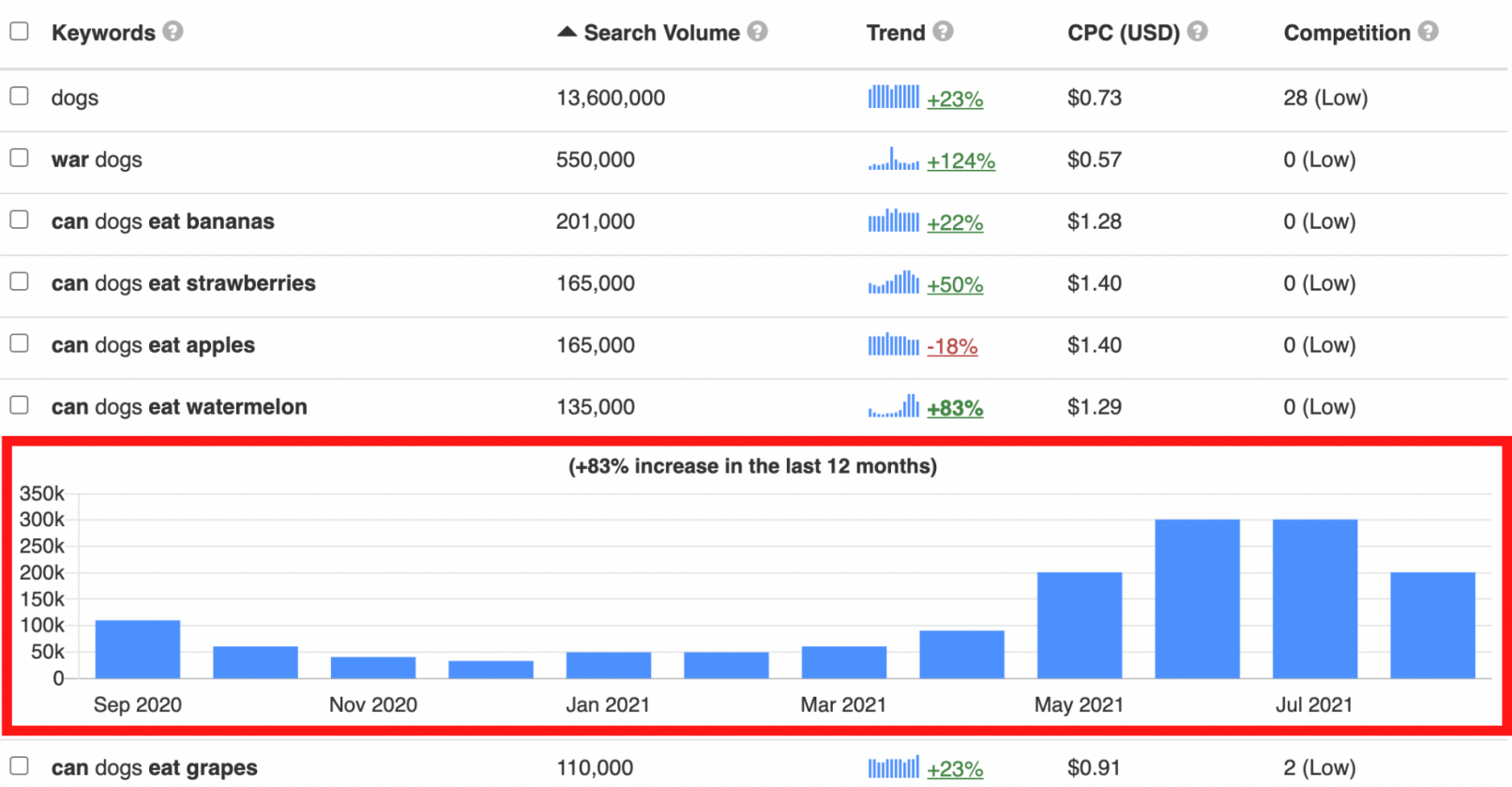This screenshot has height=787, width=1512.
Task: Click the -18% trend link for apples
Action: pyautogui.click(x=952, y=347)
